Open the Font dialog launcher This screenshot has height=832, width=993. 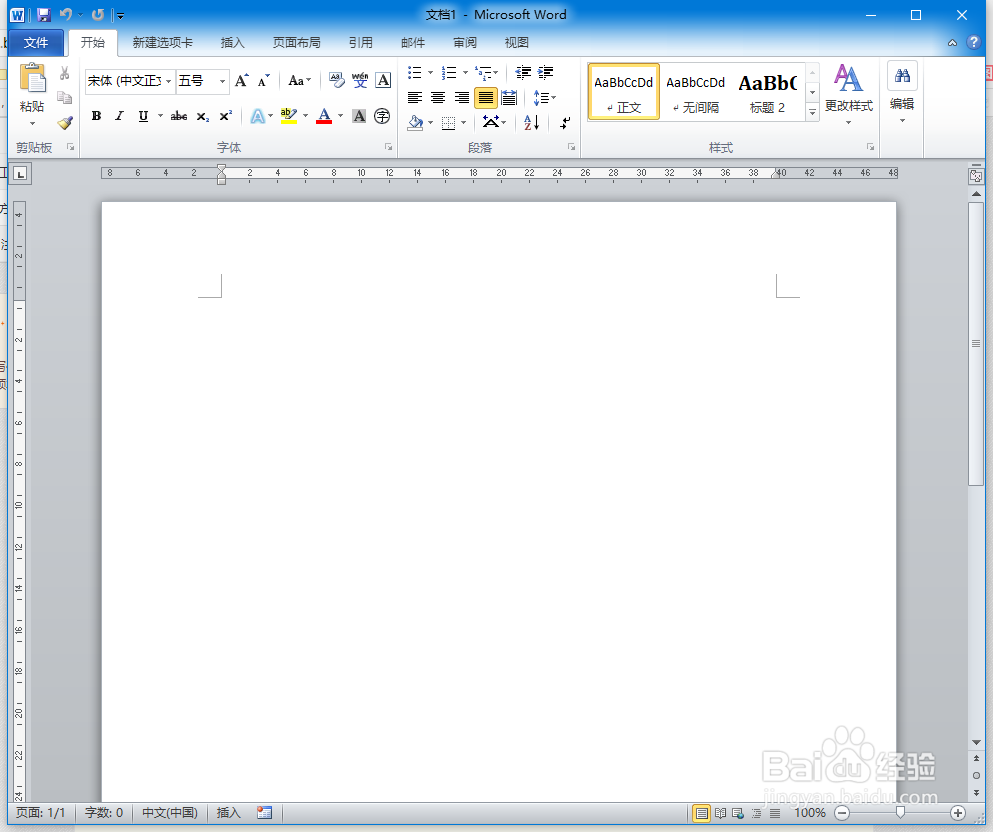pyautogui.click(x=388, y=147)
